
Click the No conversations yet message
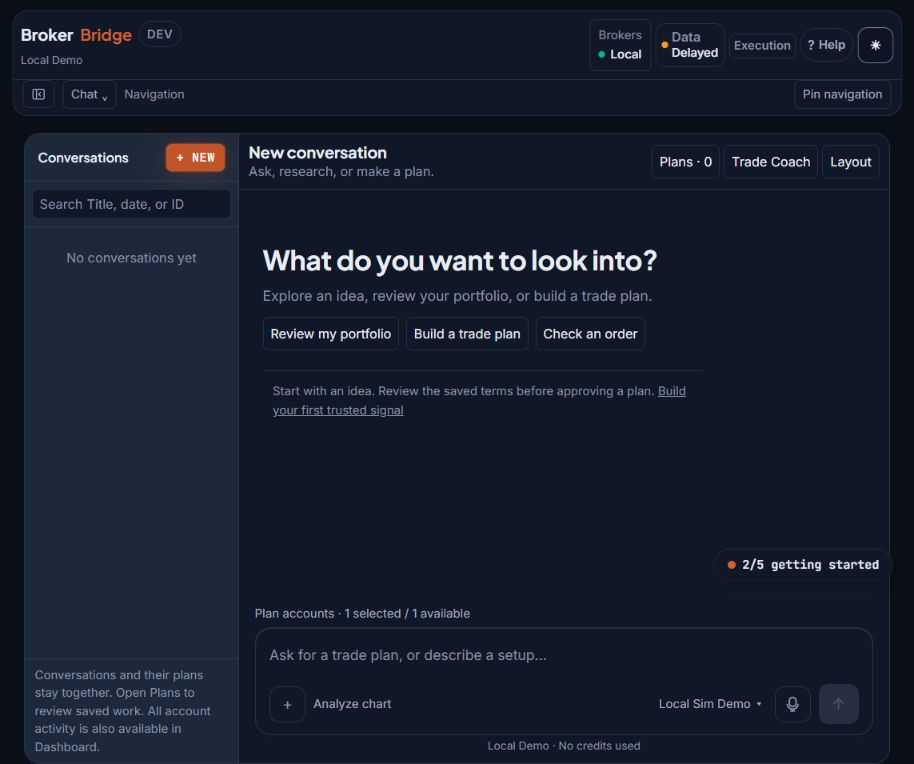(x=131, y=258)
